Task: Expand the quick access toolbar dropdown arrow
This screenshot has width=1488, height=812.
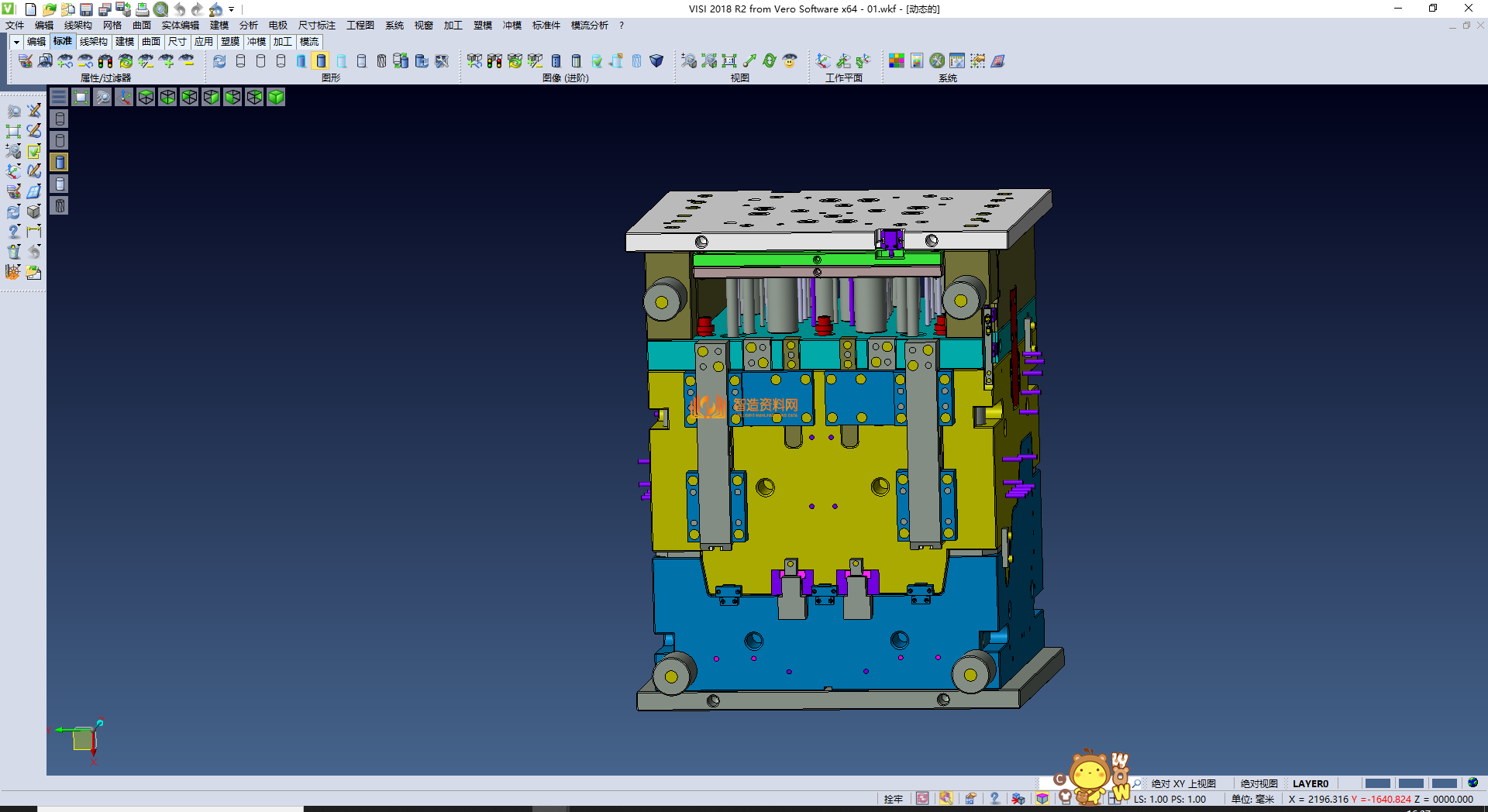Action: point(232,9)
